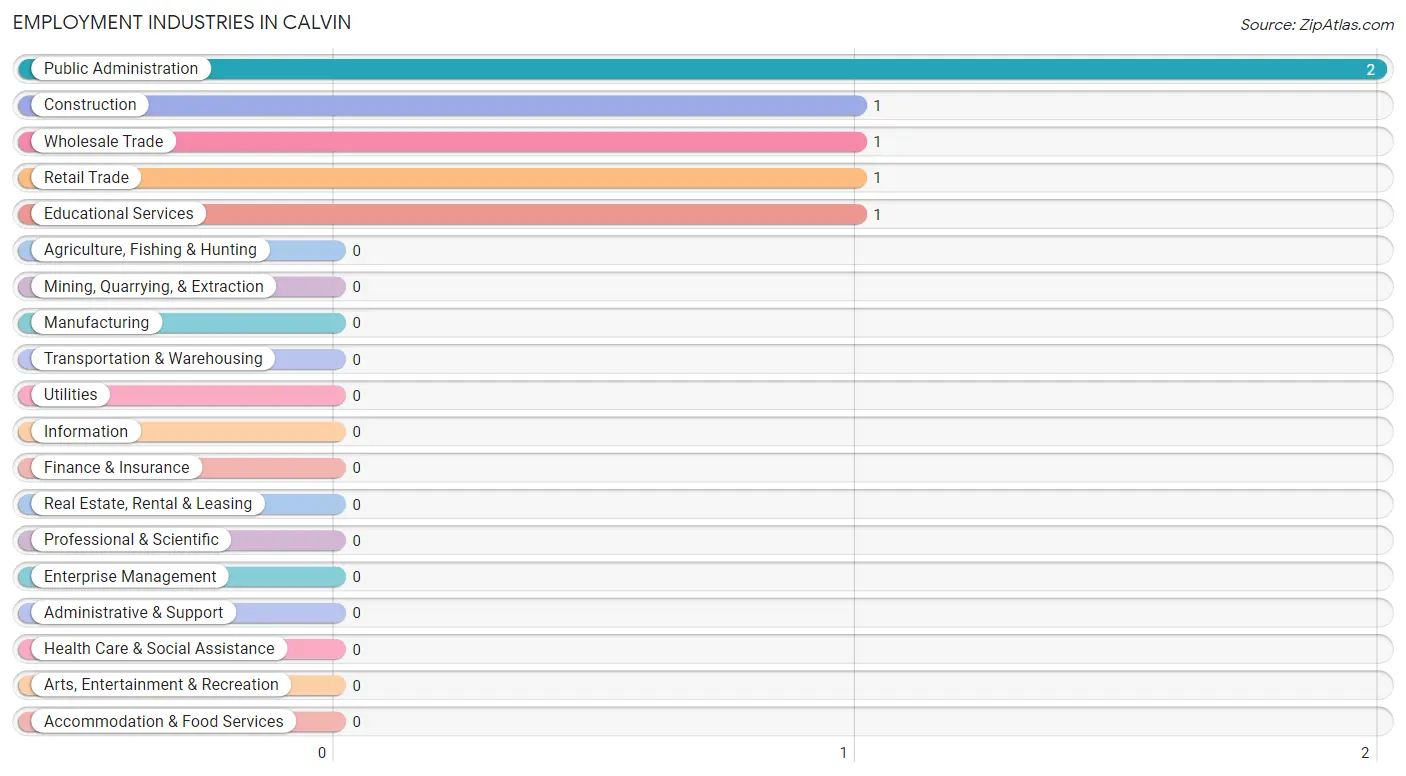Screen dimensions: 1406x776
Task: Click Transportation & Warehousing label
Action: tap(153, 359)
